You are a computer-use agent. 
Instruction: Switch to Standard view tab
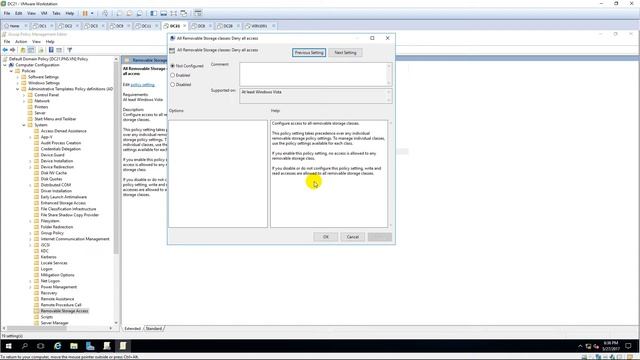tap(154, 329)
